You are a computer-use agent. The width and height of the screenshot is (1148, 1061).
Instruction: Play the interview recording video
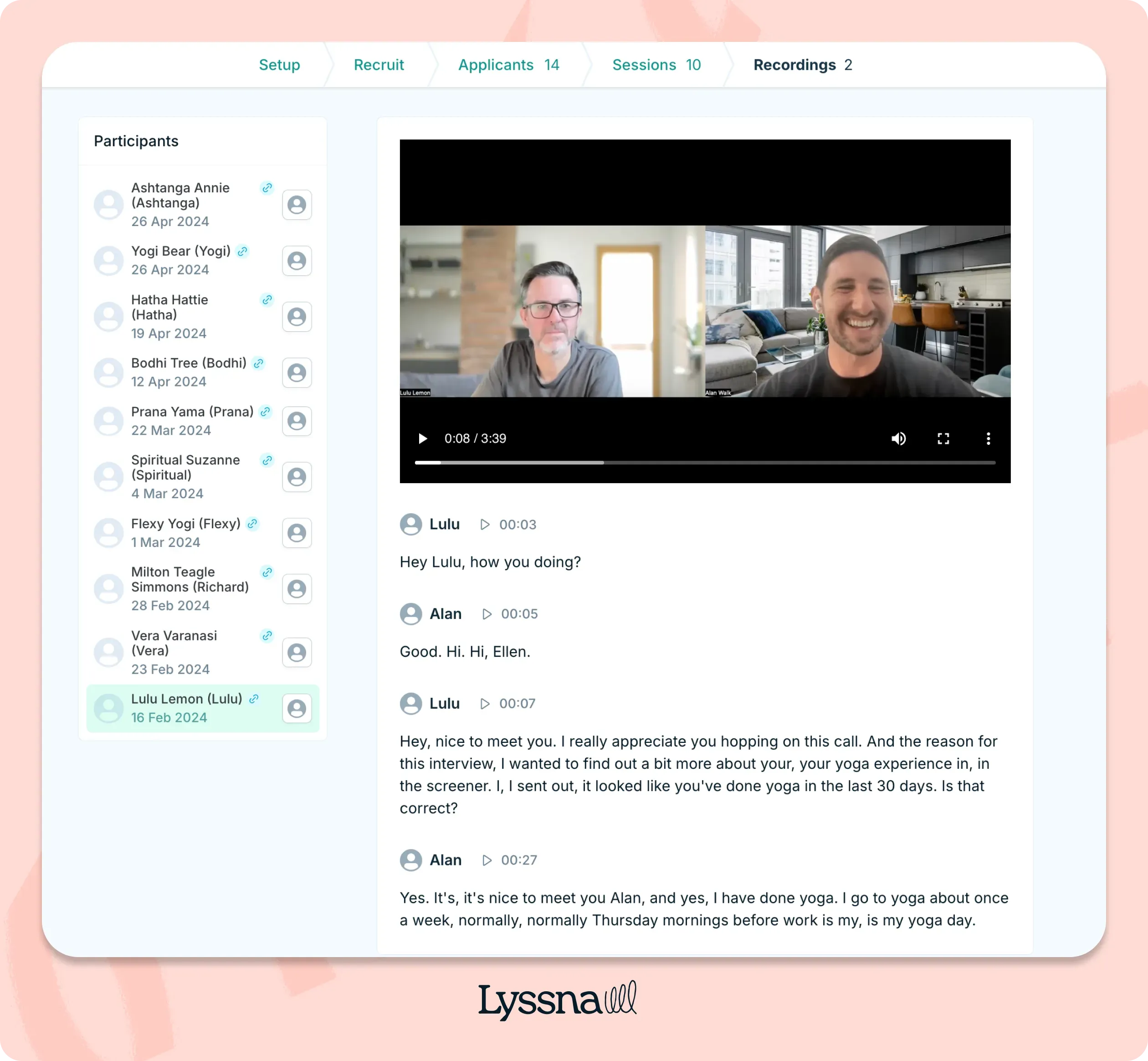coord(423,438)
